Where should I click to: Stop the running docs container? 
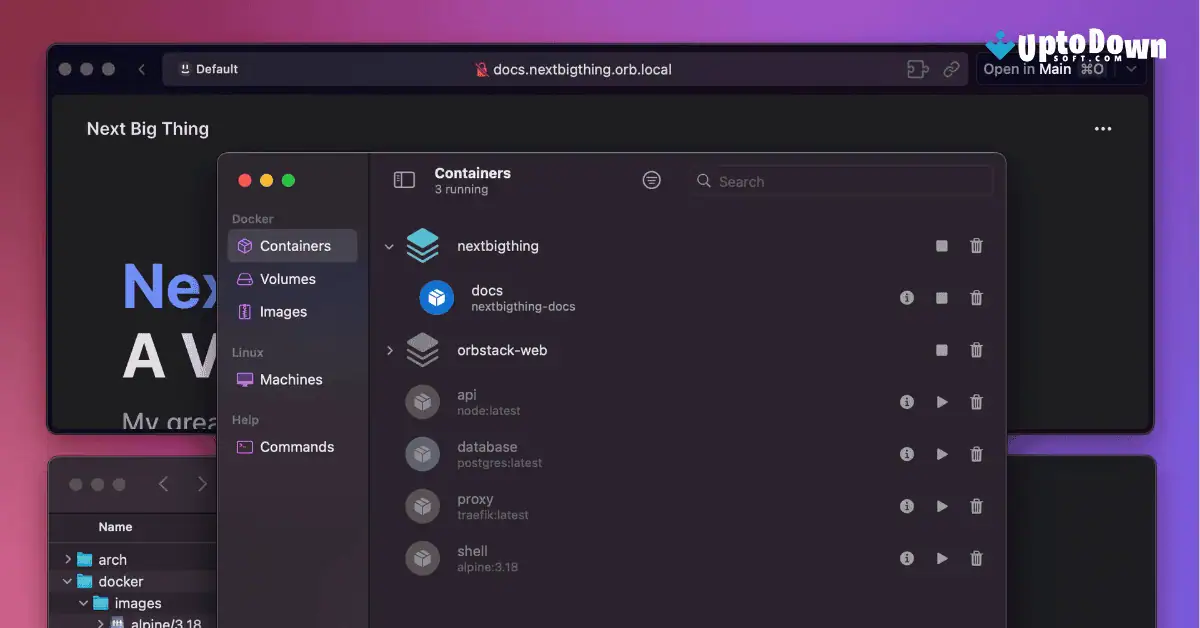coord(941,297)
